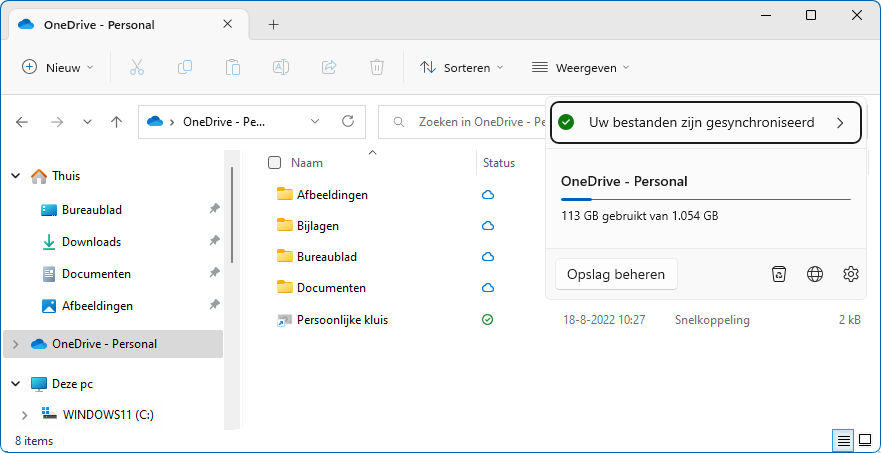Expand the address bar history dropdown

315,121
